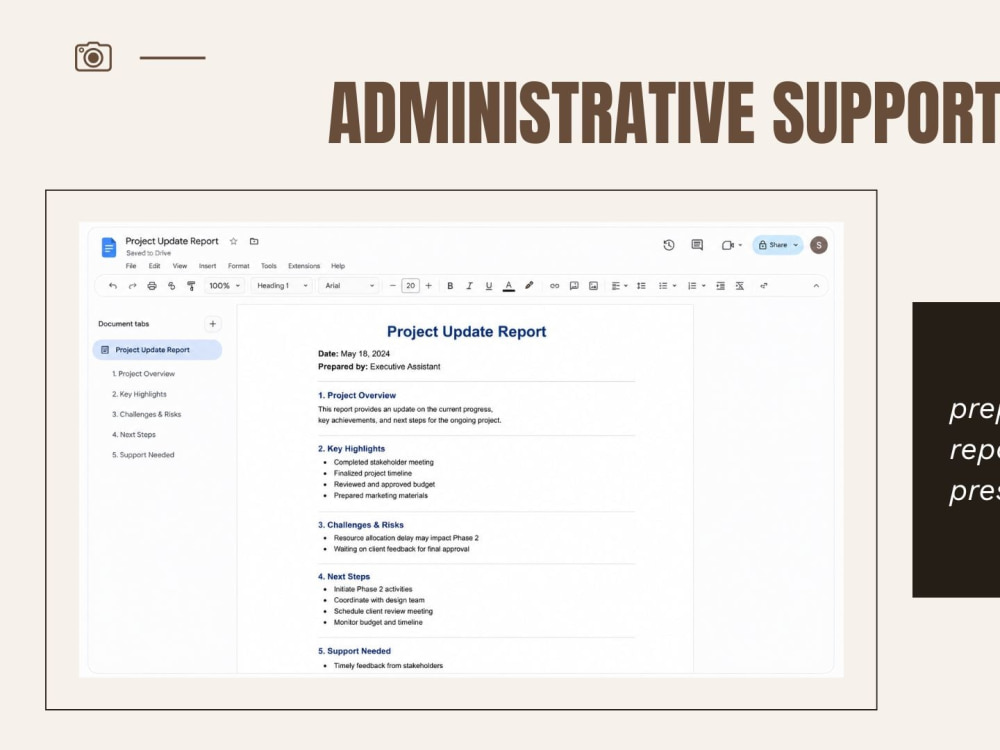Click the Project Update Report page heading
Viewport: 1000px width, 750px height.
tap(467, 332)
